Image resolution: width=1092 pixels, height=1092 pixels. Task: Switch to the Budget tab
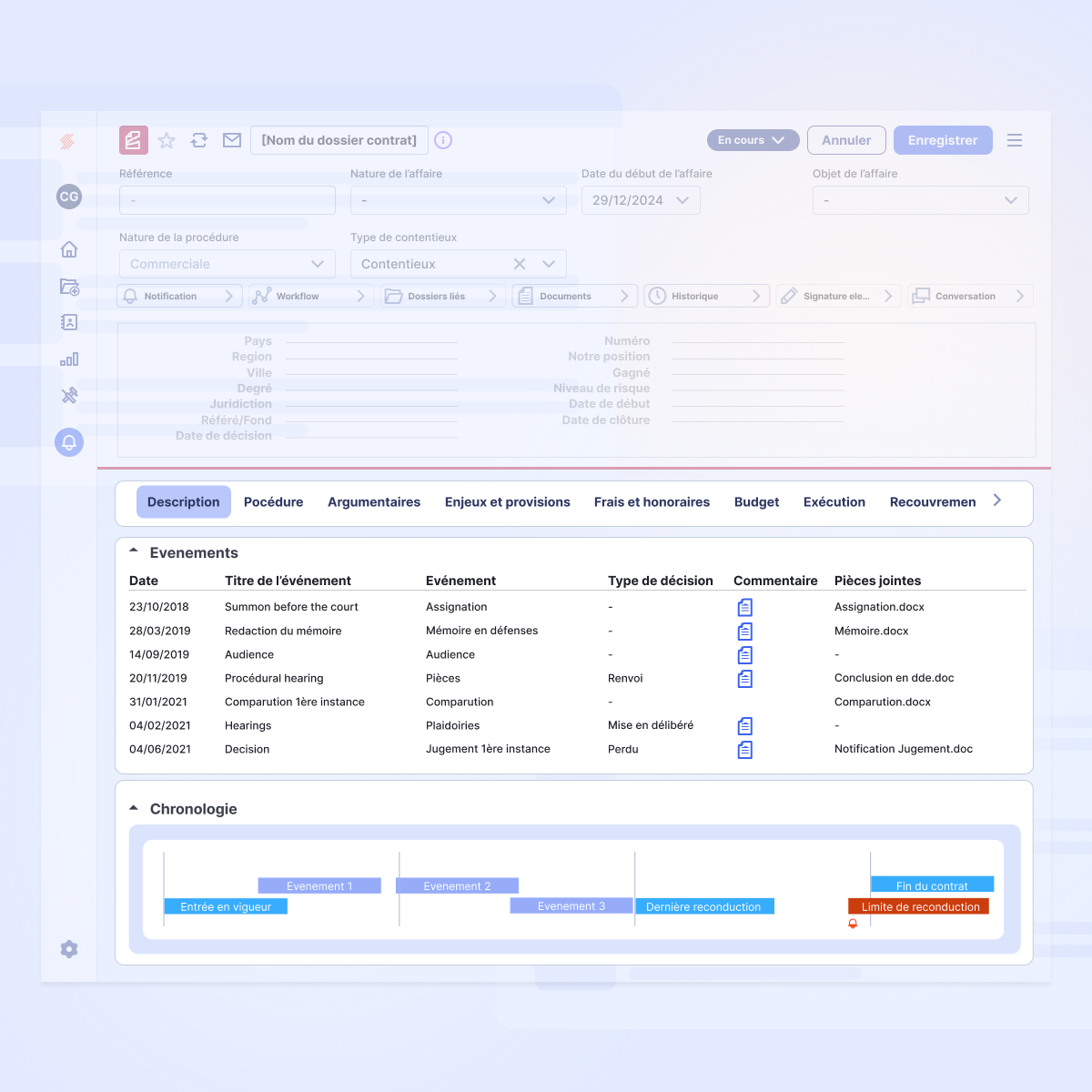tap(756, 502)
